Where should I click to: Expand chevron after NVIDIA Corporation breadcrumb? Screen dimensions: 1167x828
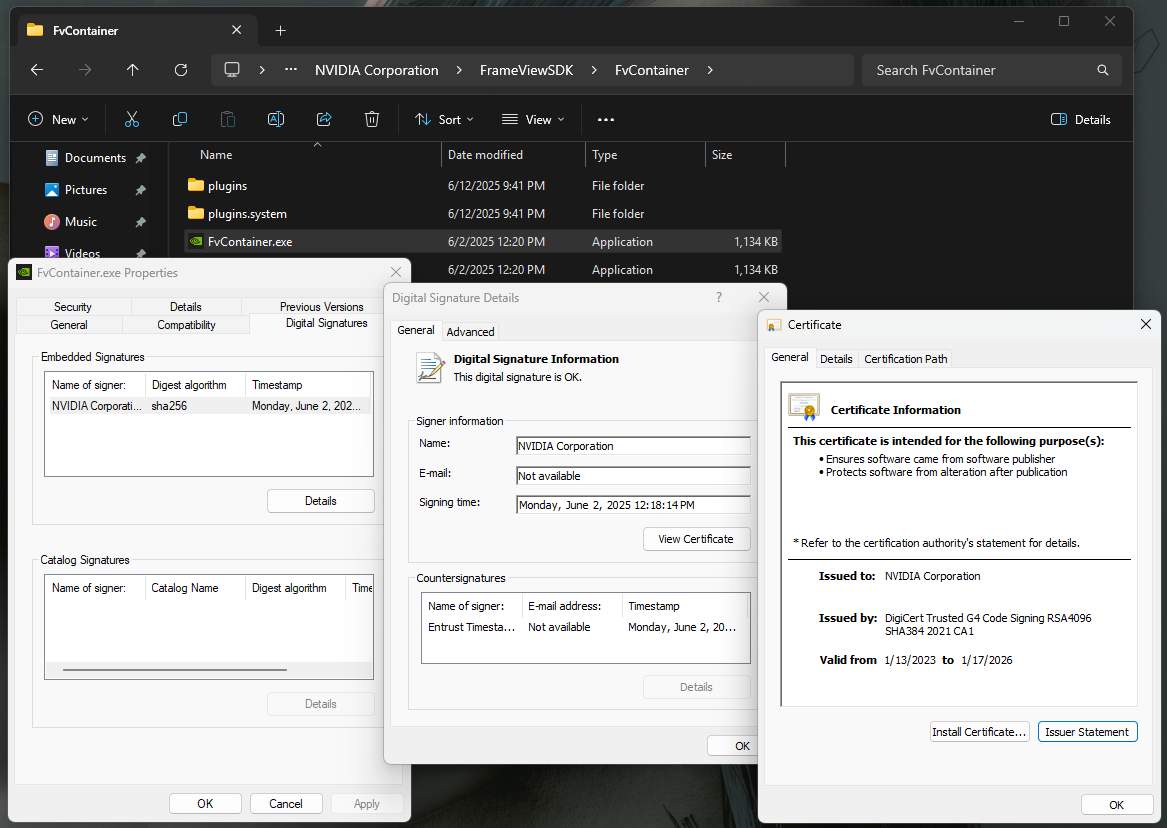coord(459,70)
